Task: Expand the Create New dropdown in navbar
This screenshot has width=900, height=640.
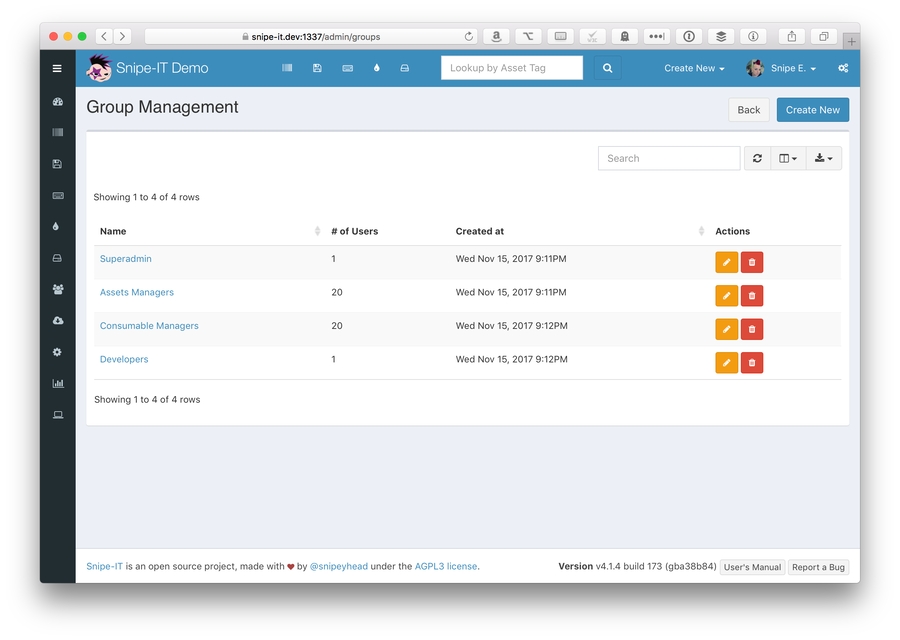Action: tap(694, 68)
